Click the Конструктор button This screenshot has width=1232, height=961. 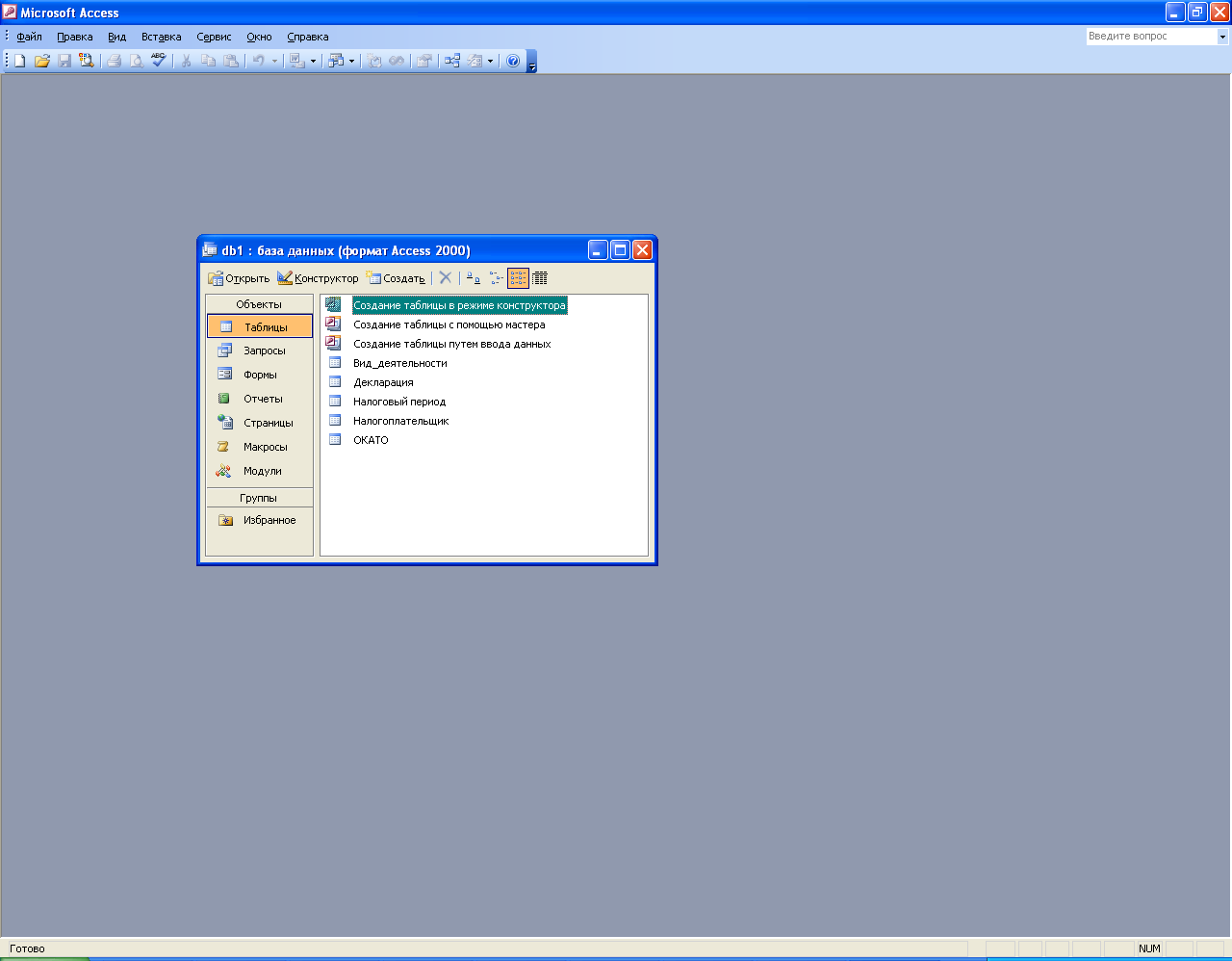click(x=318, y=278)
